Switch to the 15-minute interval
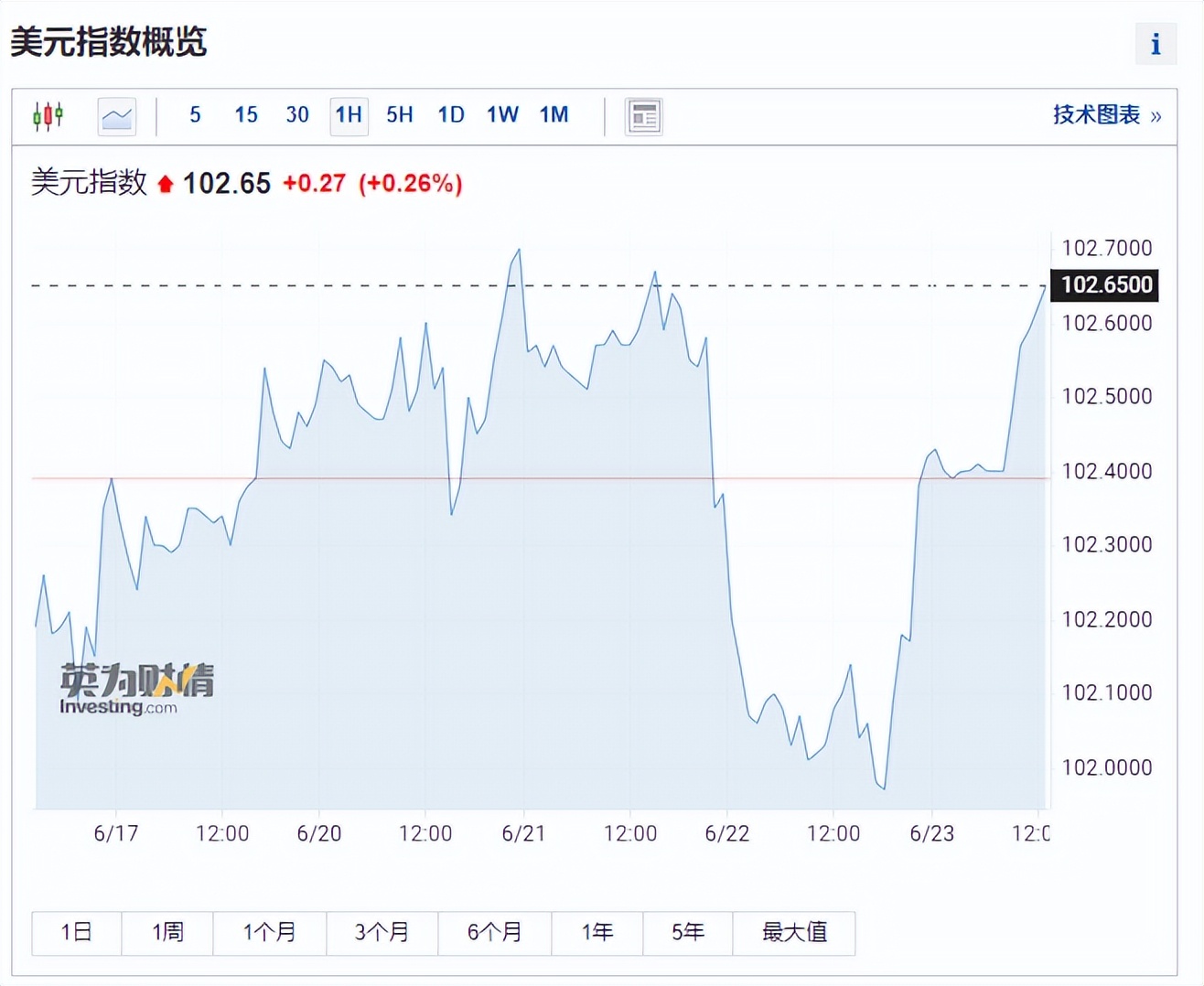The width and height of the screenshot is (1204, 986). coord(246,115)
